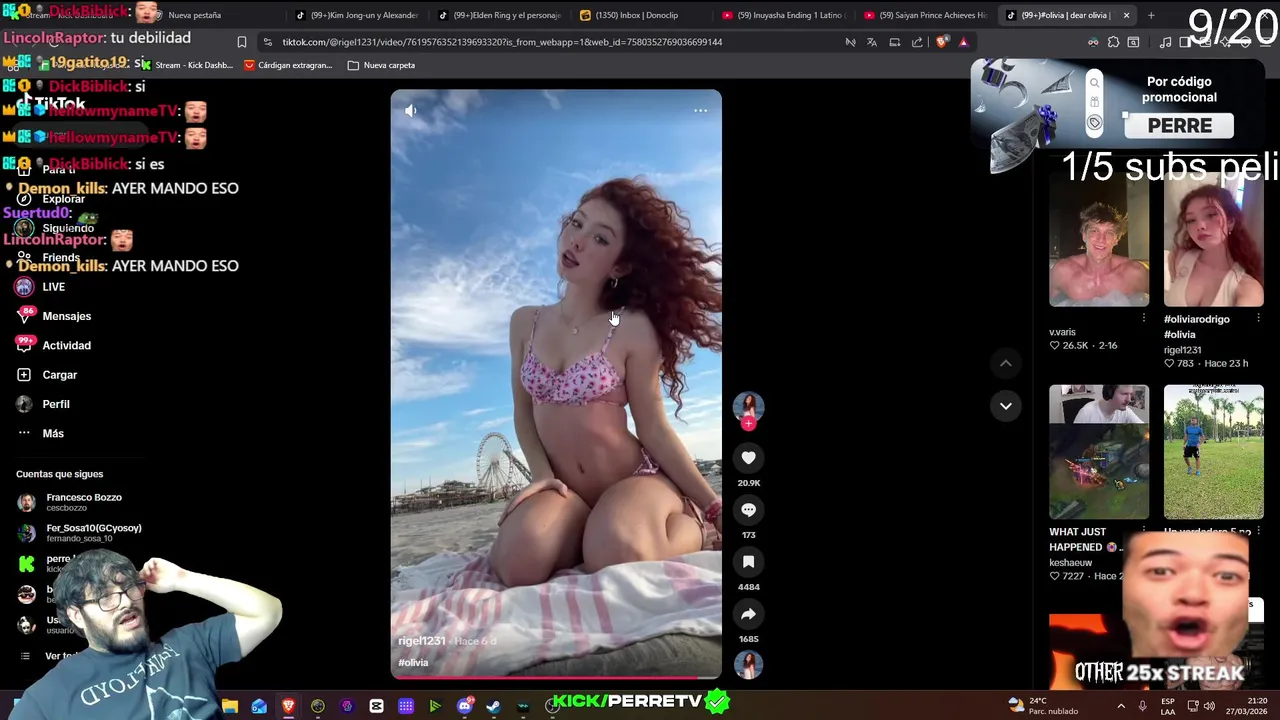
Task: Open Steam from the taskbar
Action: [x=493, y=707]
